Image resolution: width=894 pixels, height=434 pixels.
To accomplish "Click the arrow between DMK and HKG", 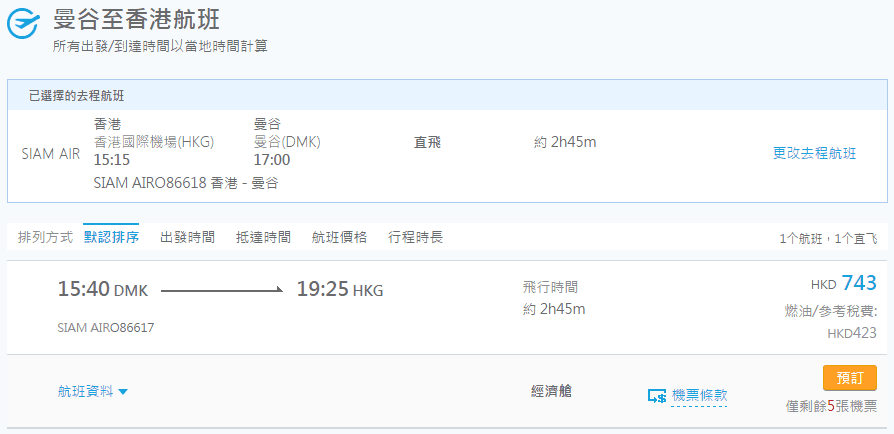I will coord(222,290).
